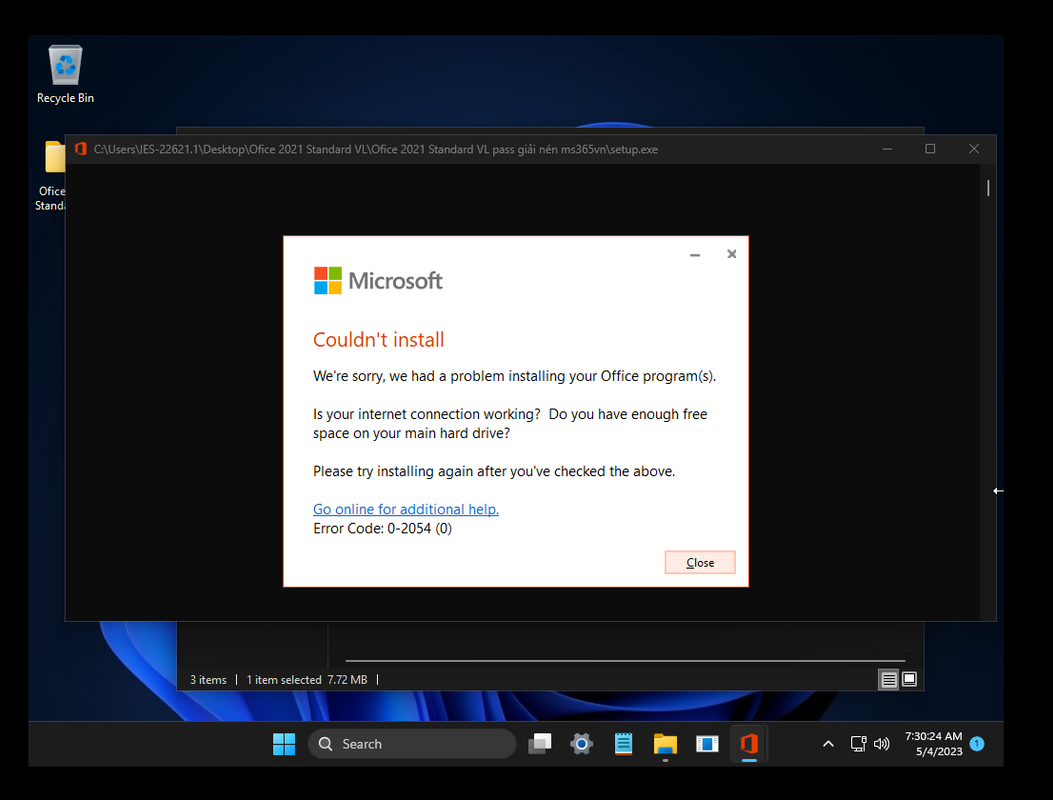Open the Go online for additional help link
1053x800 pixels.
point(406,509)
